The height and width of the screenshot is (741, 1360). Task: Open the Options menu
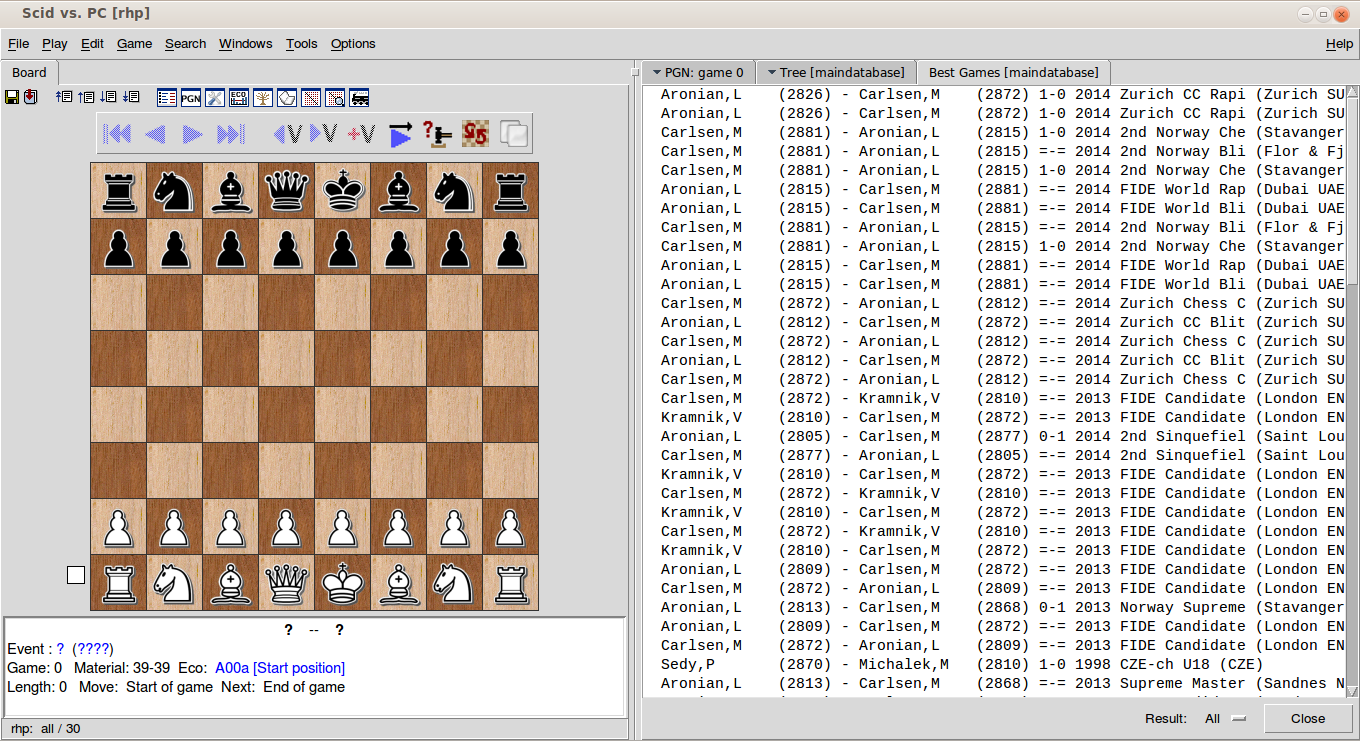pos(353,43)
